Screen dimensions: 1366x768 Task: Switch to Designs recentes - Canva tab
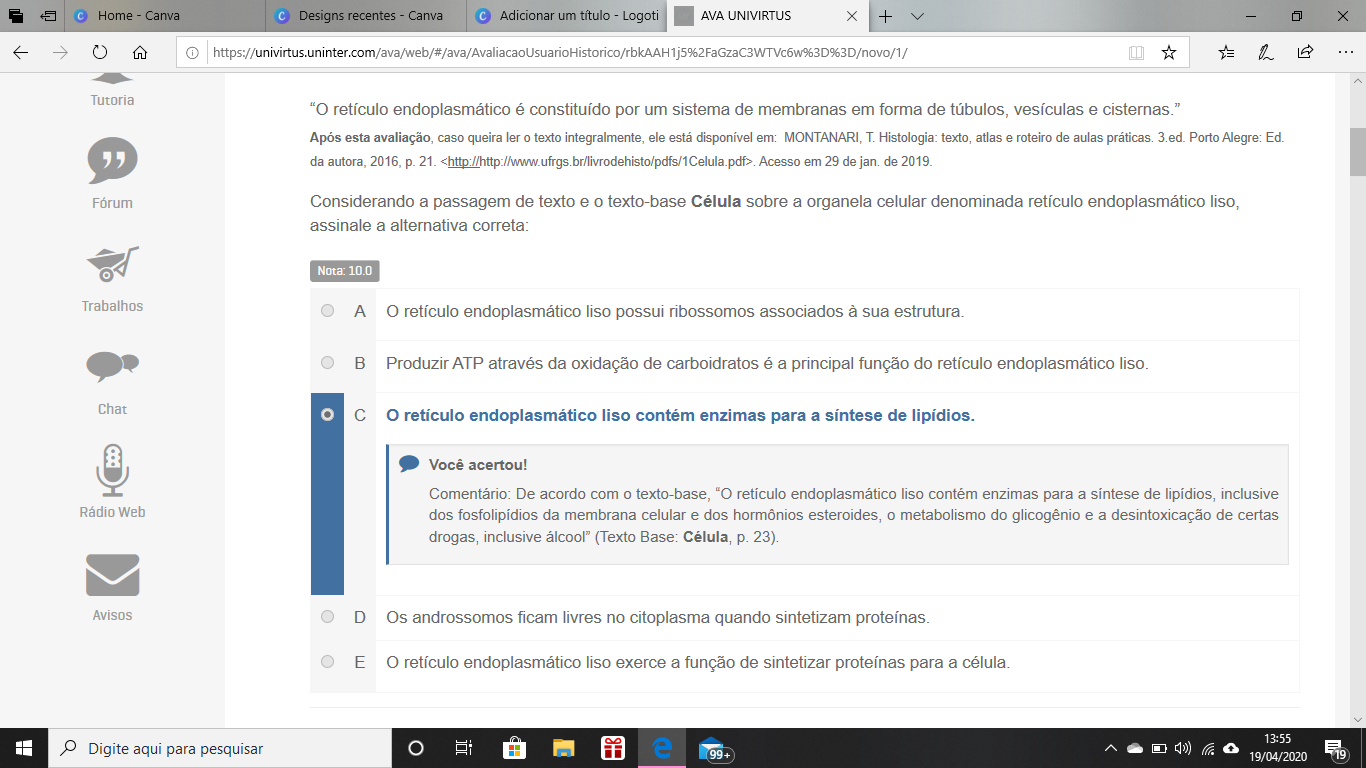[x=370, y=16]
